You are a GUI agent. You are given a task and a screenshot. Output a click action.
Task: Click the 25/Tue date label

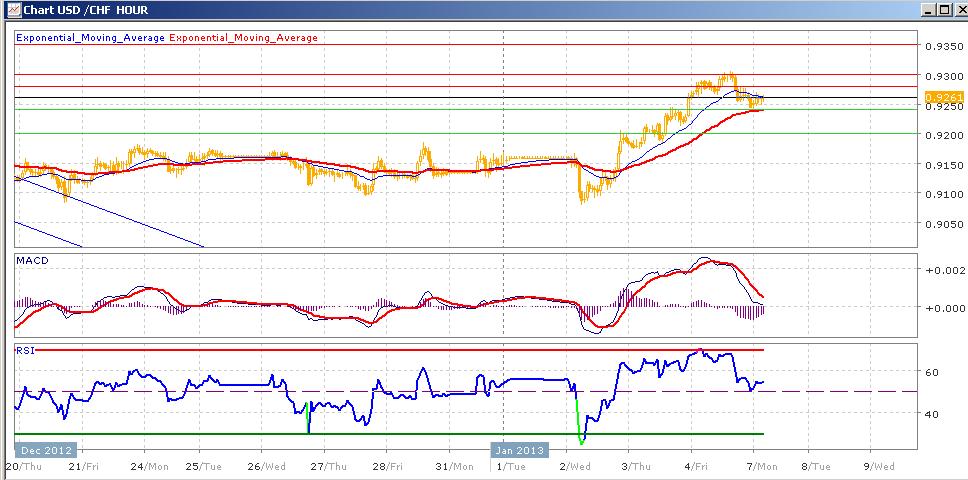click(x=202, y=465)
